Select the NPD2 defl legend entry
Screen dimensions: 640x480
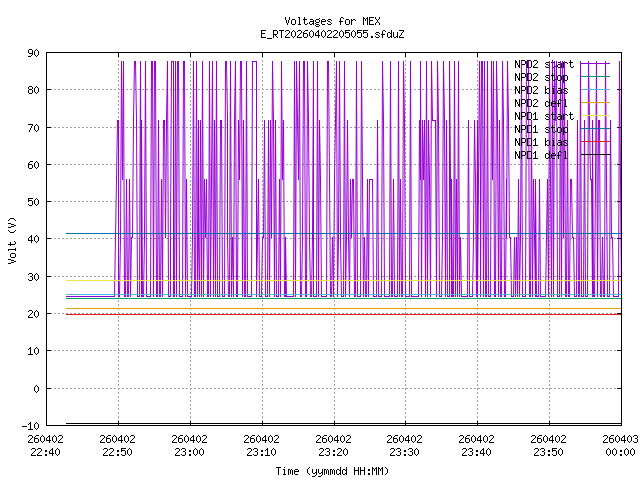pyautogui.click(x=541, y=103)
